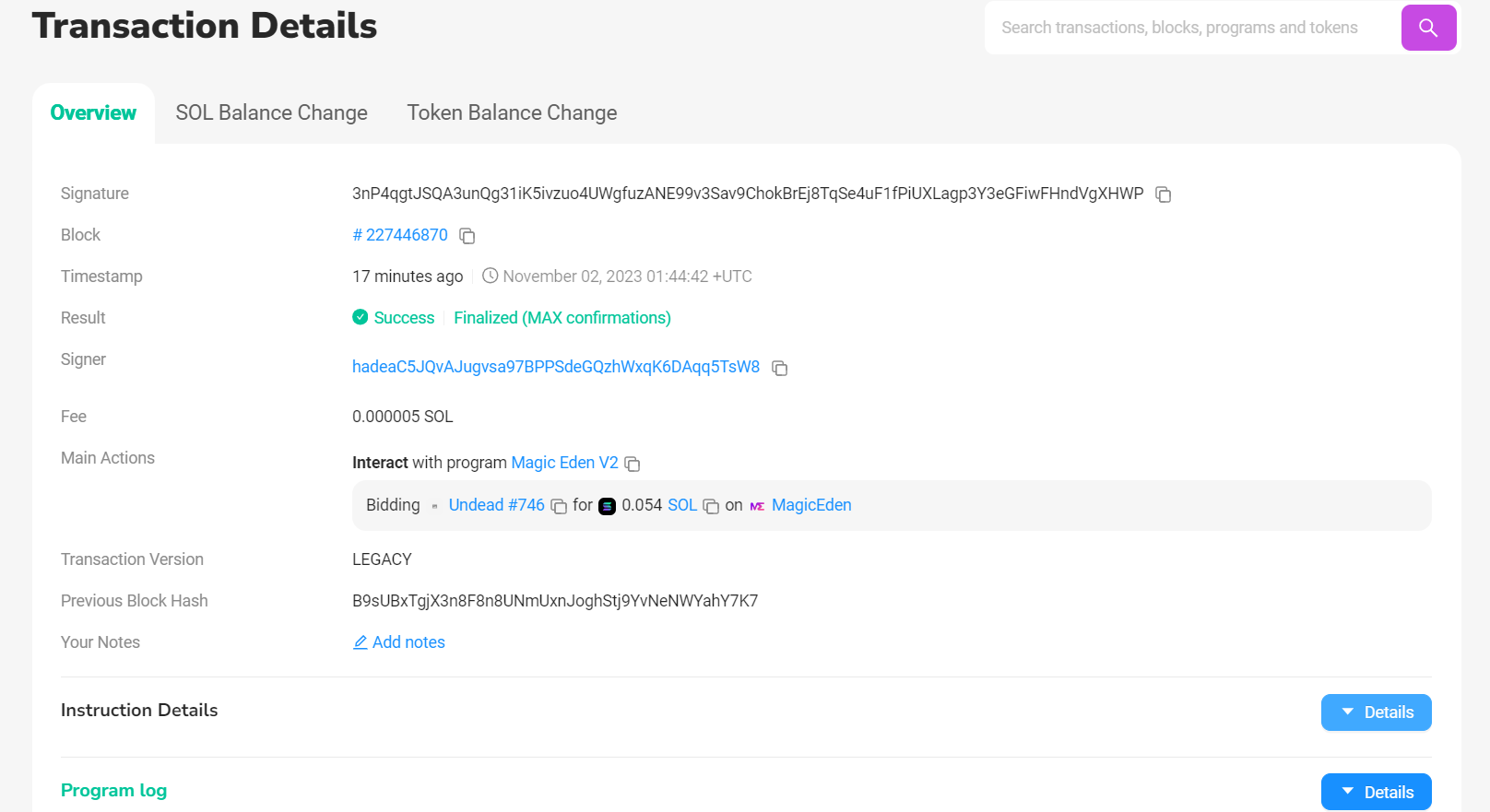The height and width of the screenshot is (812, 1490).
Task: Open the signer address hadeaC5J link
Action: point(555,367)
